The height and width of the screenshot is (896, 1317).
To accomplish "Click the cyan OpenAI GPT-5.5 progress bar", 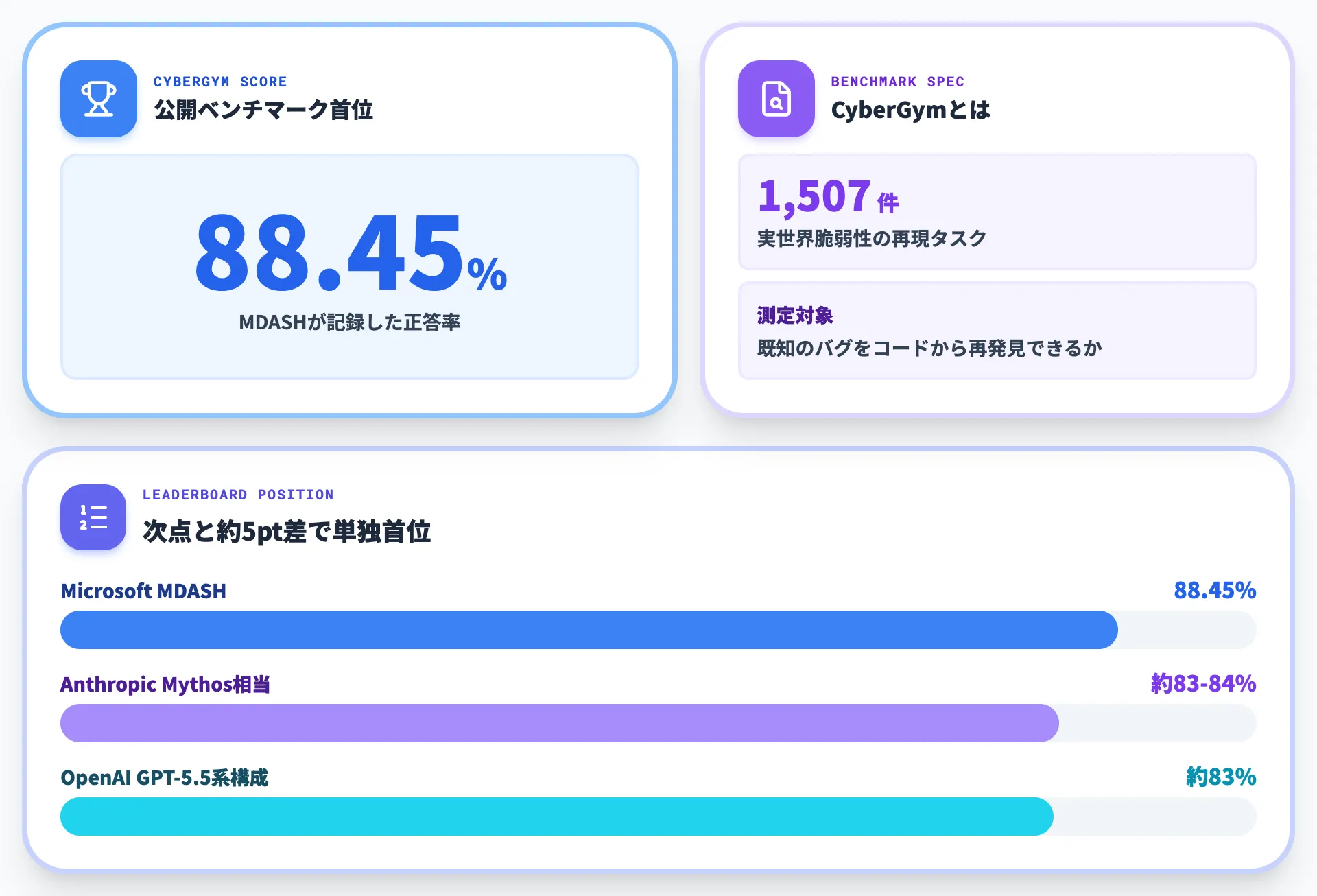I will (x=557, y=816).
